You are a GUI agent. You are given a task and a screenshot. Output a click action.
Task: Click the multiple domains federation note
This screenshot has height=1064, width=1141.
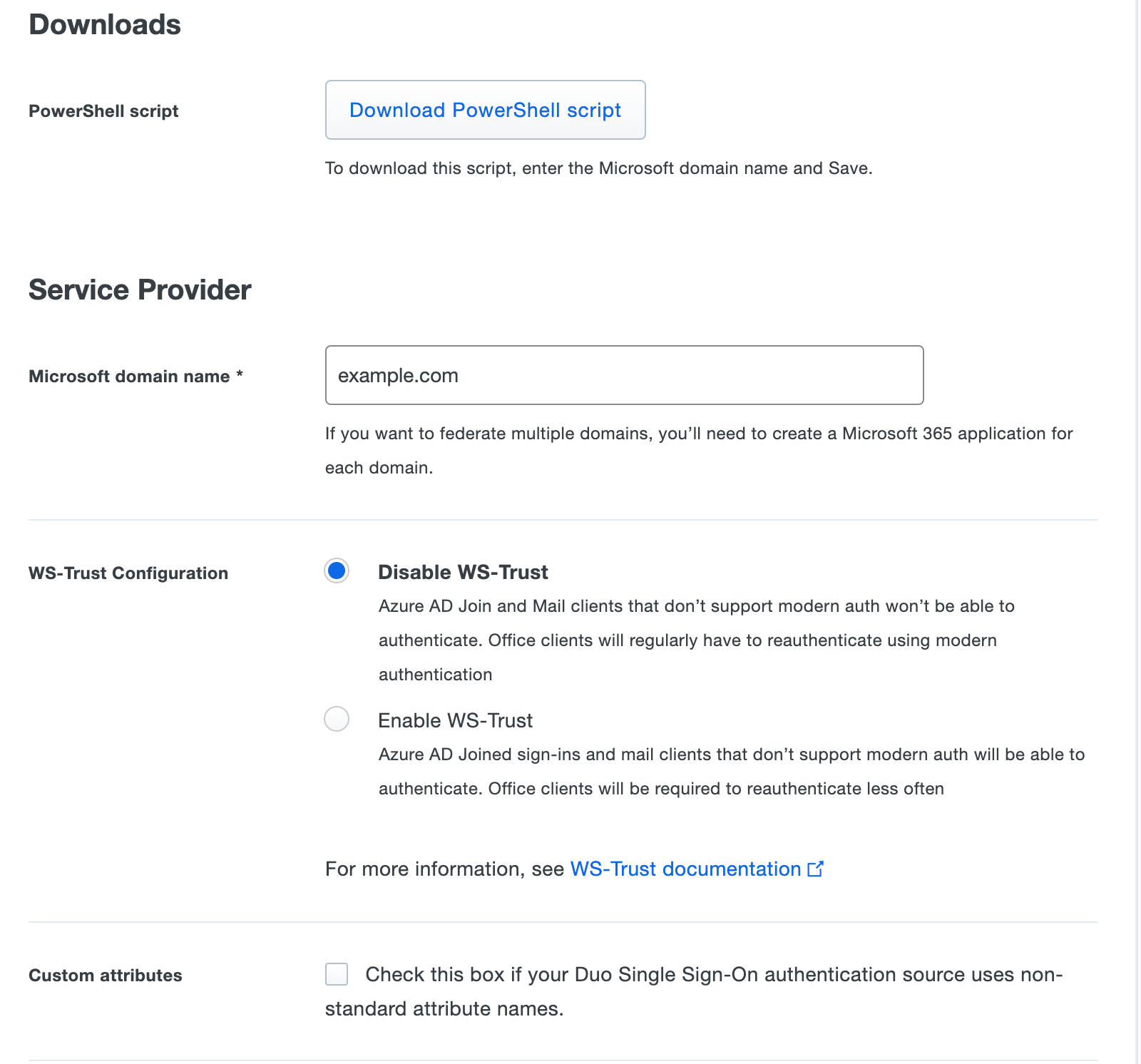tap(697, 433)
